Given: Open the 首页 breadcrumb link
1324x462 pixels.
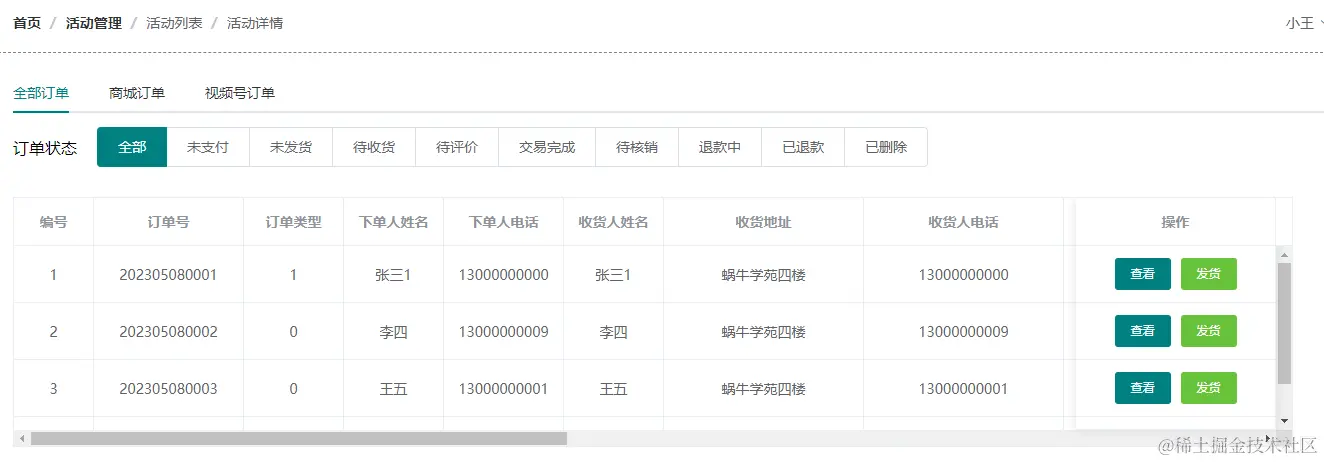Looking at the screenshot, I should tap(27, 23).
